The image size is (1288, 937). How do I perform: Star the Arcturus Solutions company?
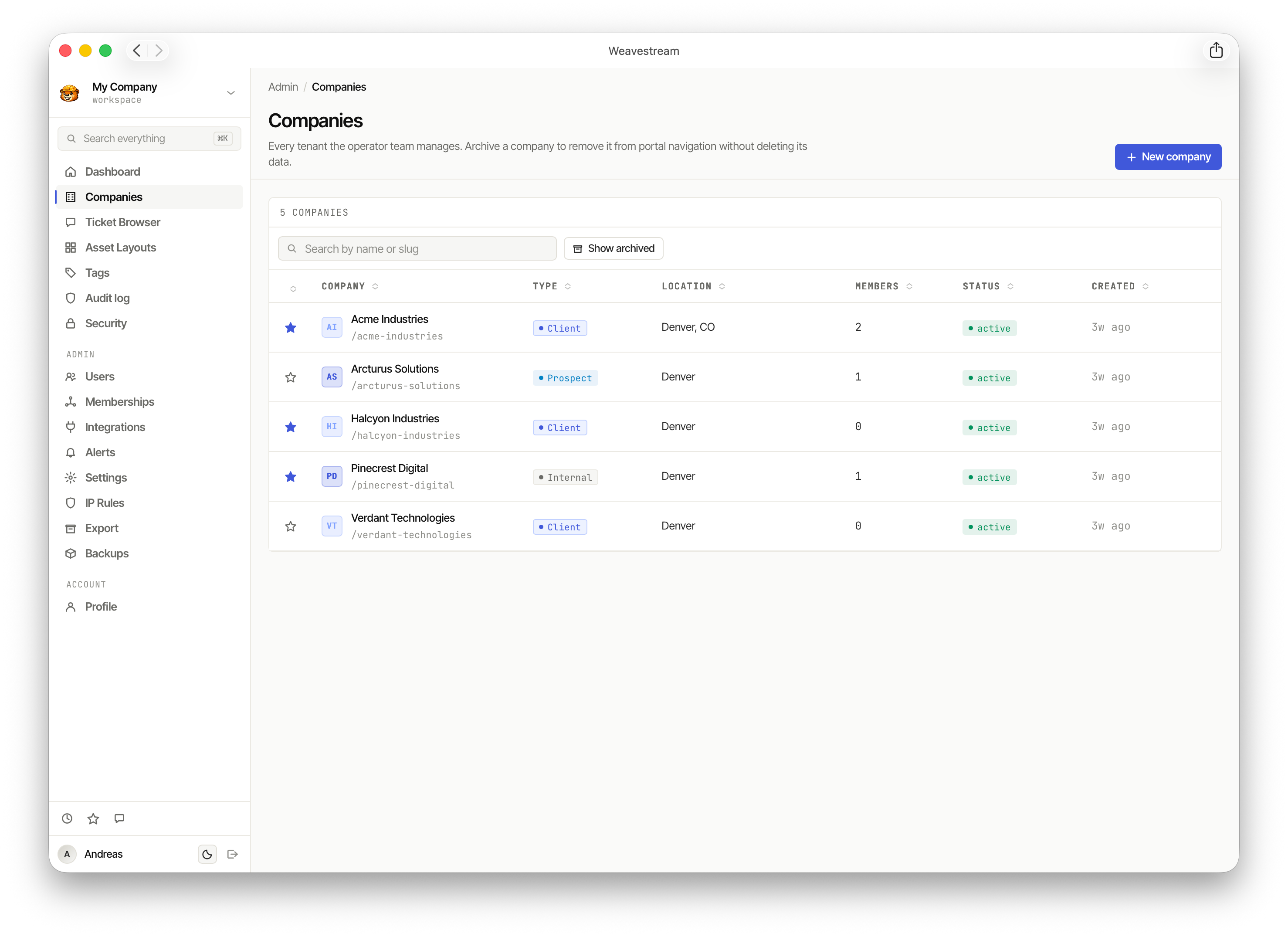click(290, 378)
